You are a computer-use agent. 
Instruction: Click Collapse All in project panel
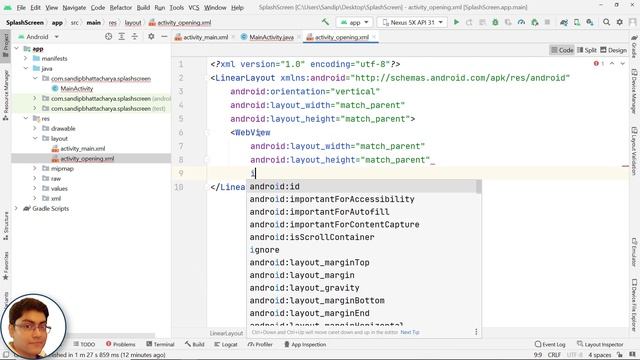(x=135, y=37)
